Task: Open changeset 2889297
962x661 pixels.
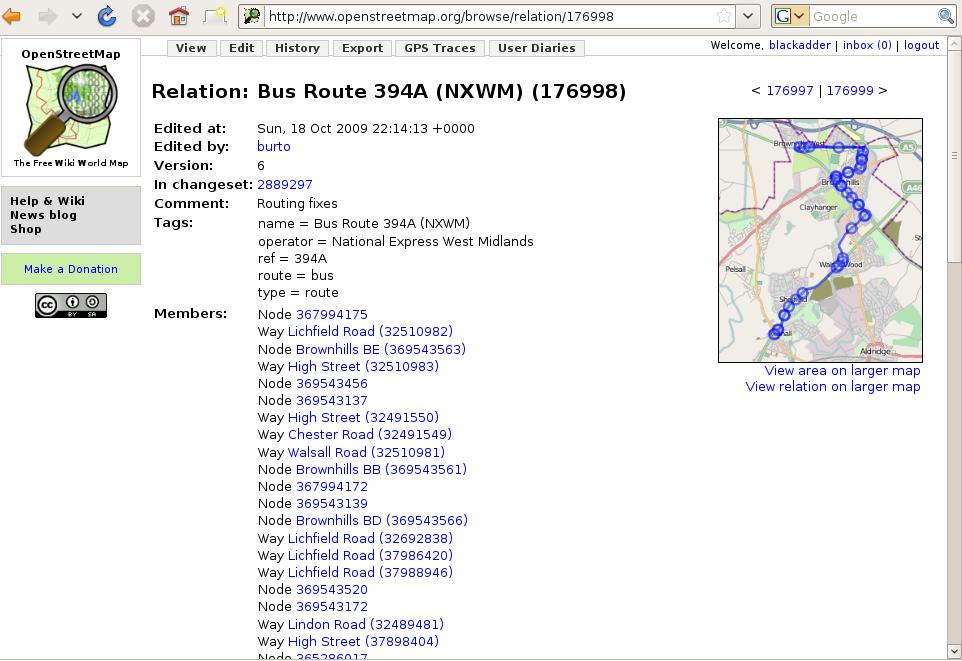Action: pyautogui.click(x=285, y=184)
